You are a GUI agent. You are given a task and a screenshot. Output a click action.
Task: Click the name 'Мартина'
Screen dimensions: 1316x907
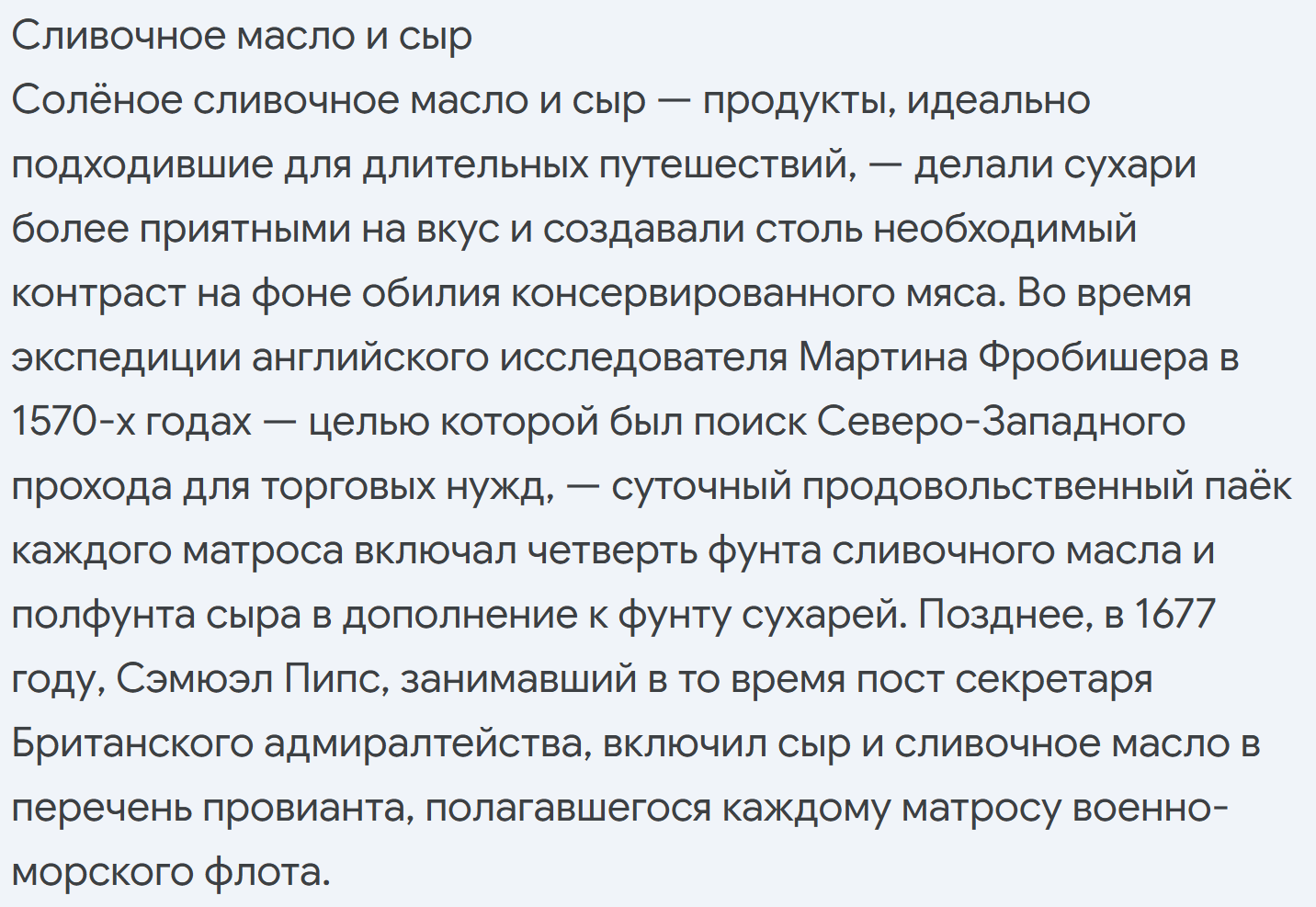[882, 357]
